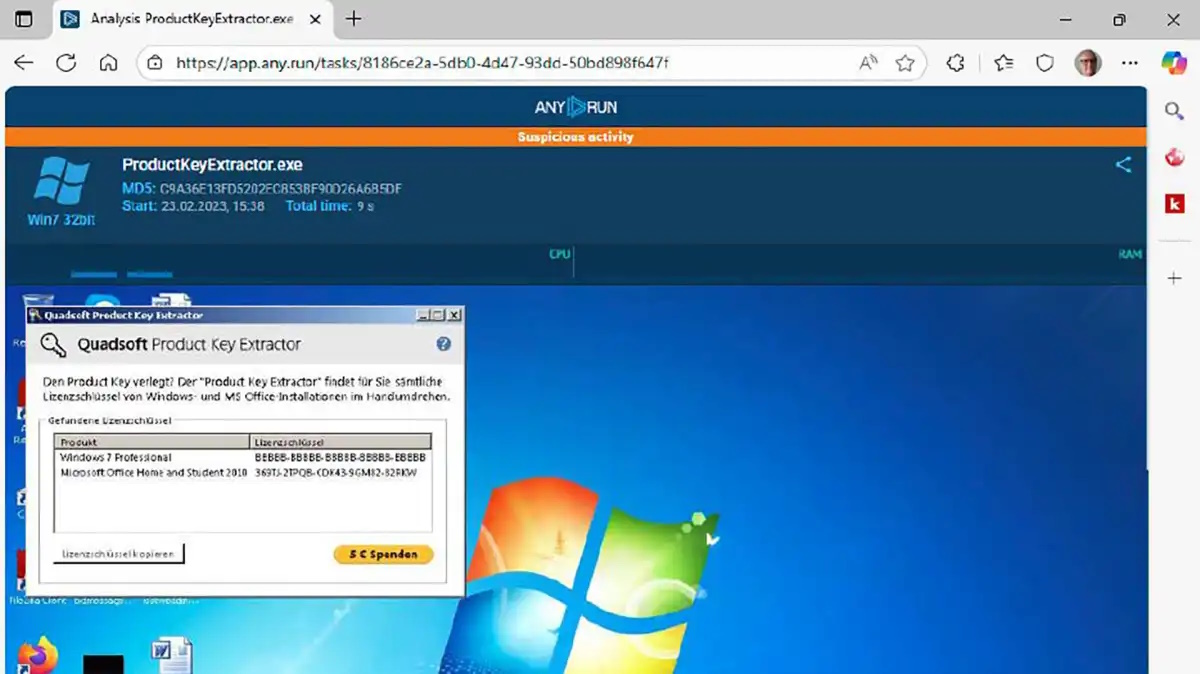Open the tab actions menu
The height and width of the screenshot is (674, 1200).
(x=25, y=19)
